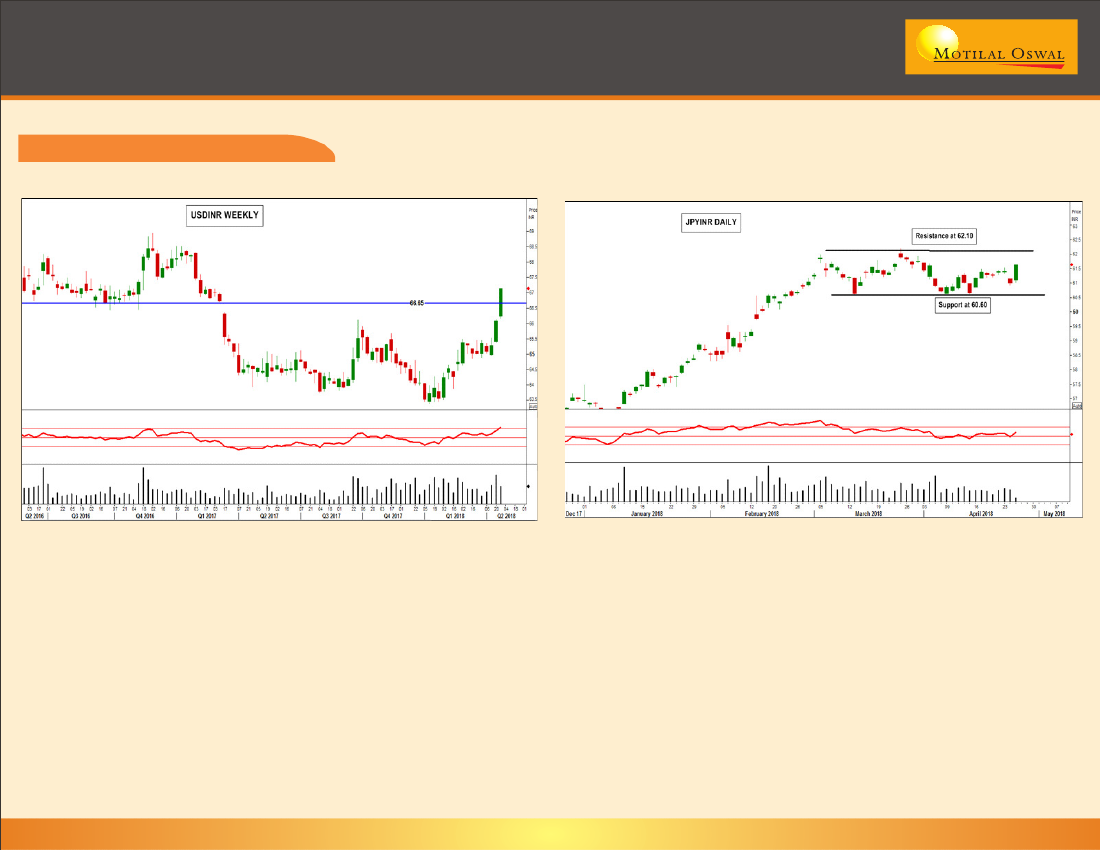This screenshot has width=1100, height=850.
Task: Click the blank orange section header bar
Action: click(x=176, y=148)
